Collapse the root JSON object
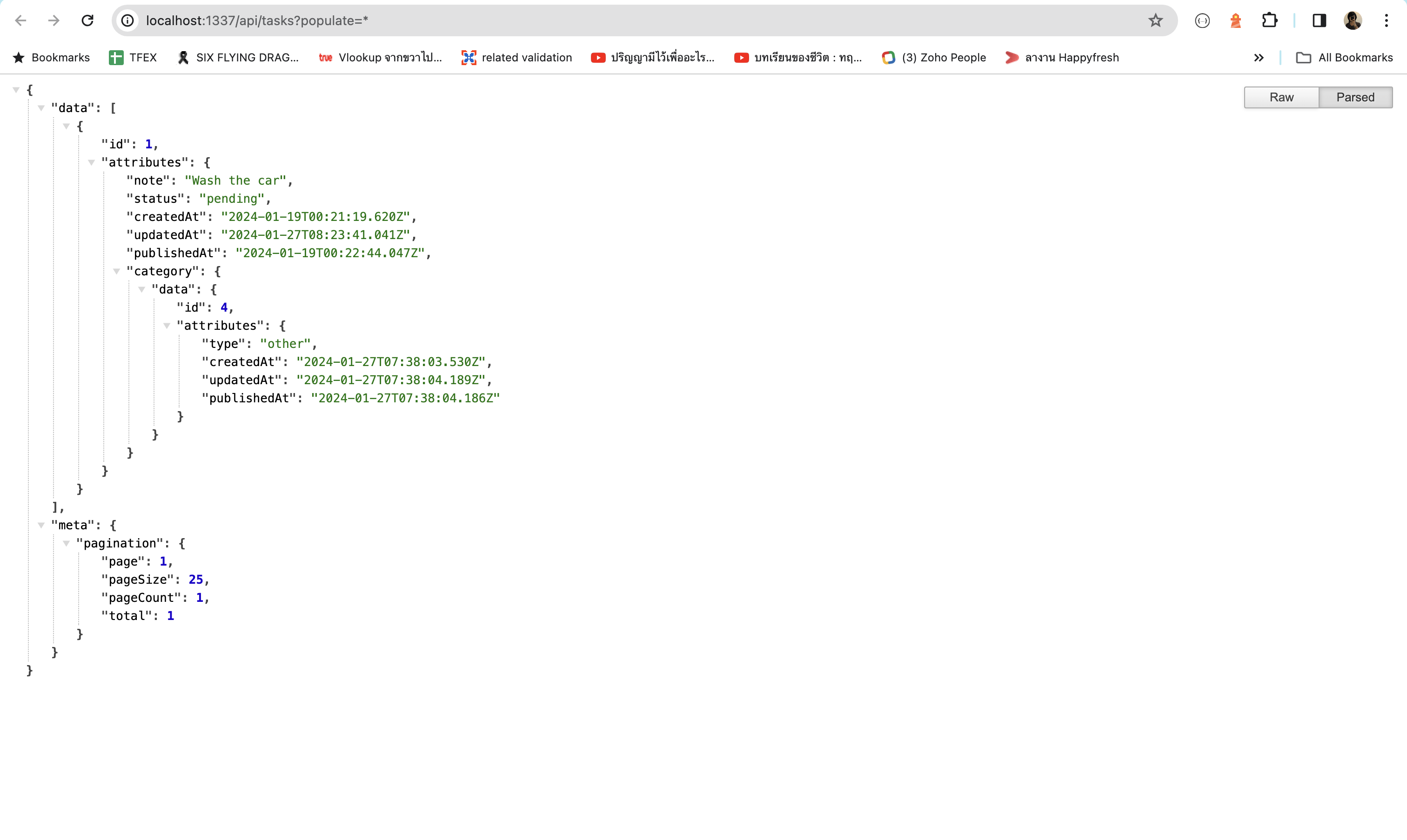This screenshot has width=1407, height=840. pos(16,90)
